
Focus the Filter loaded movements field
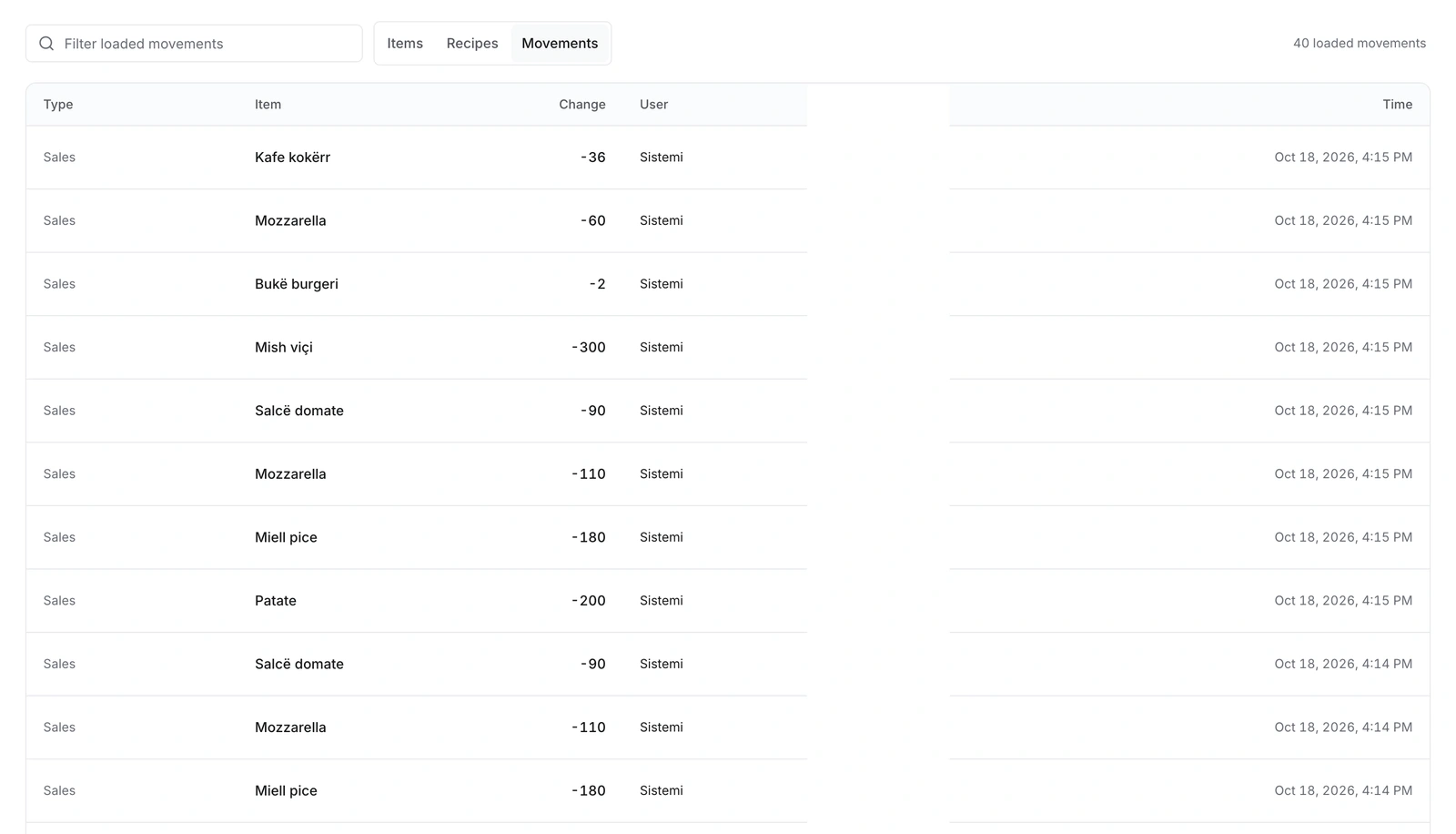[x=194, y=44]
